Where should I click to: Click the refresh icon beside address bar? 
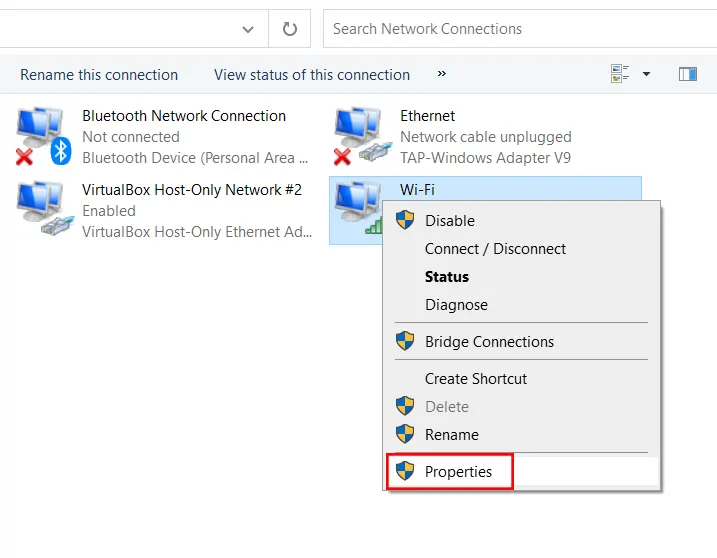[x=289, y=29]
